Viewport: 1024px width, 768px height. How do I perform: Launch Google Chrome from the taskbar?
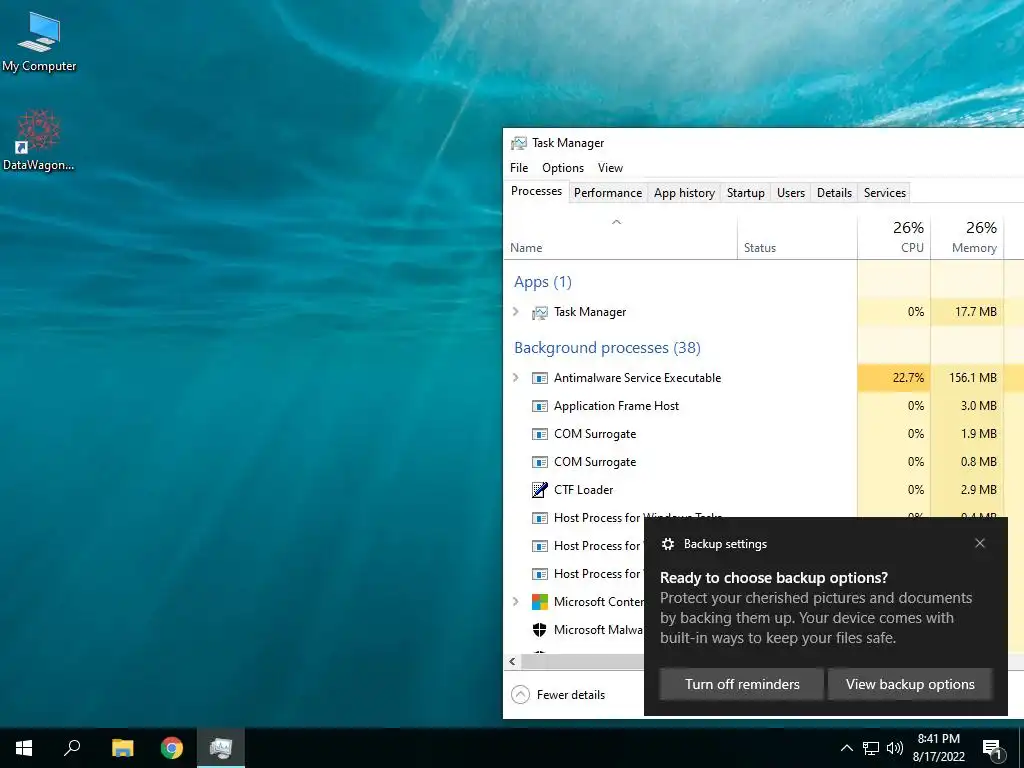click(x=172, y=748)
